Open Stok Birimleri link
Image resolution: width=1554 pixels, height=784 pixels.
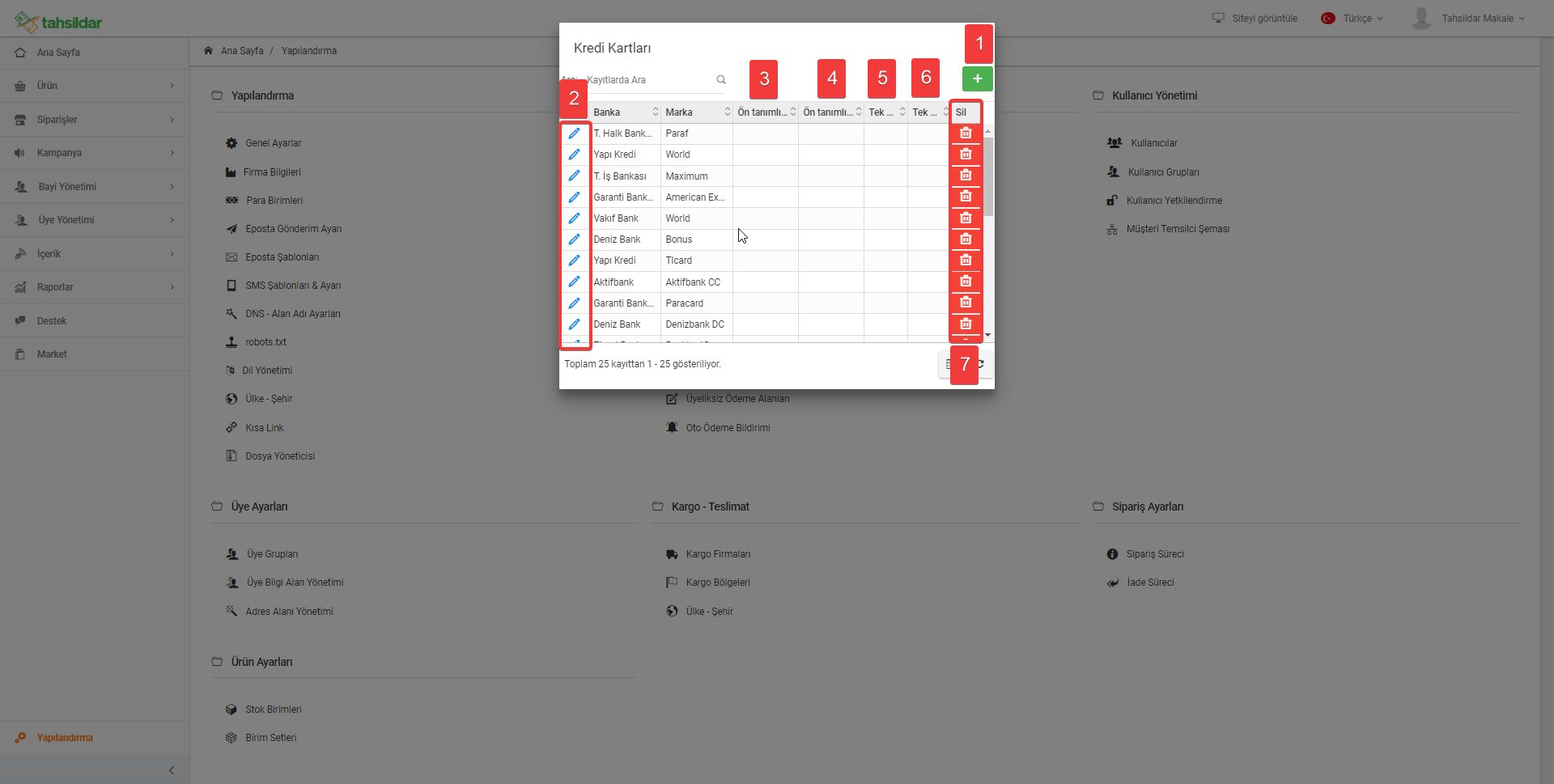tap(274, 710)
